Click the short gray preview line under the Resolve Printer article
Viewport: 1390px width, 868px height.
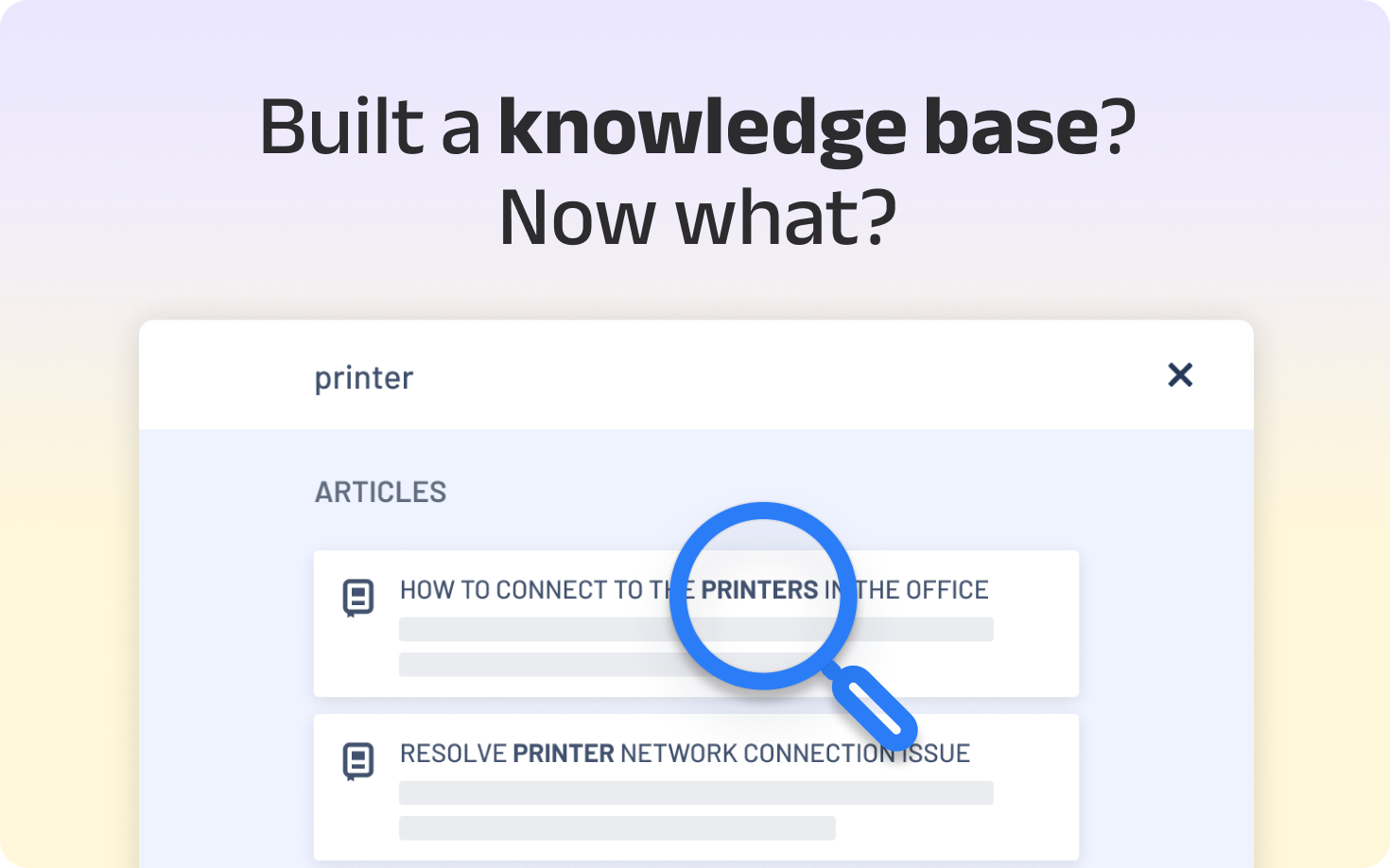617,828
